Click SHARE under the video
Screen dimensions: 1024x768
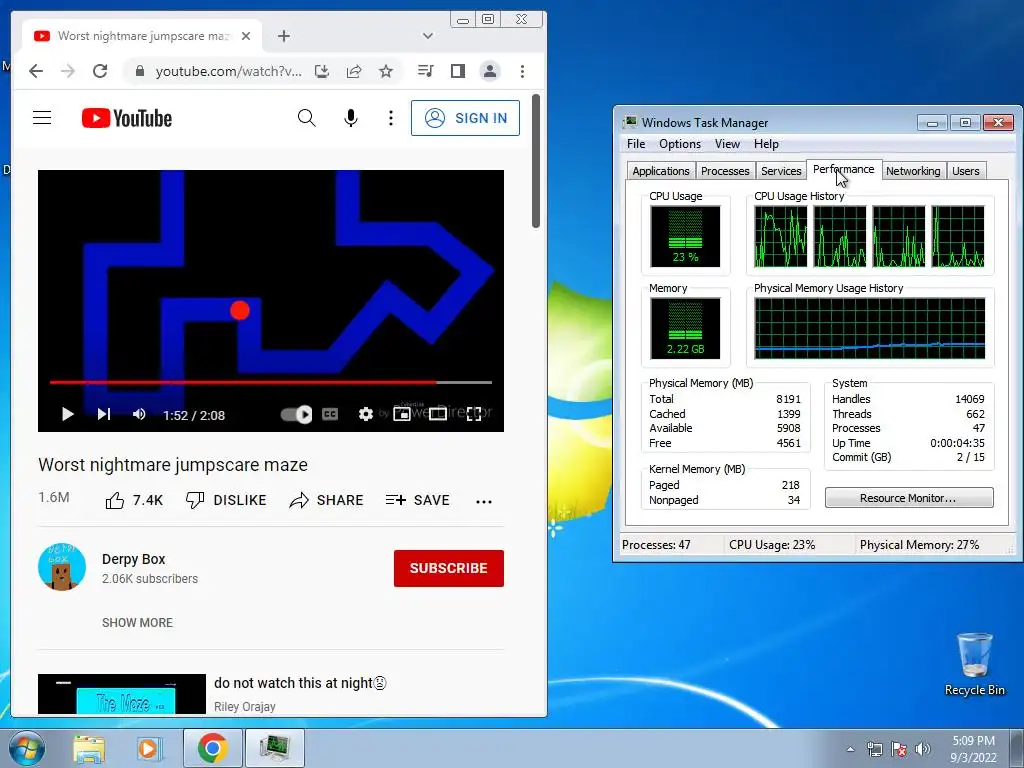click(327, 500)
